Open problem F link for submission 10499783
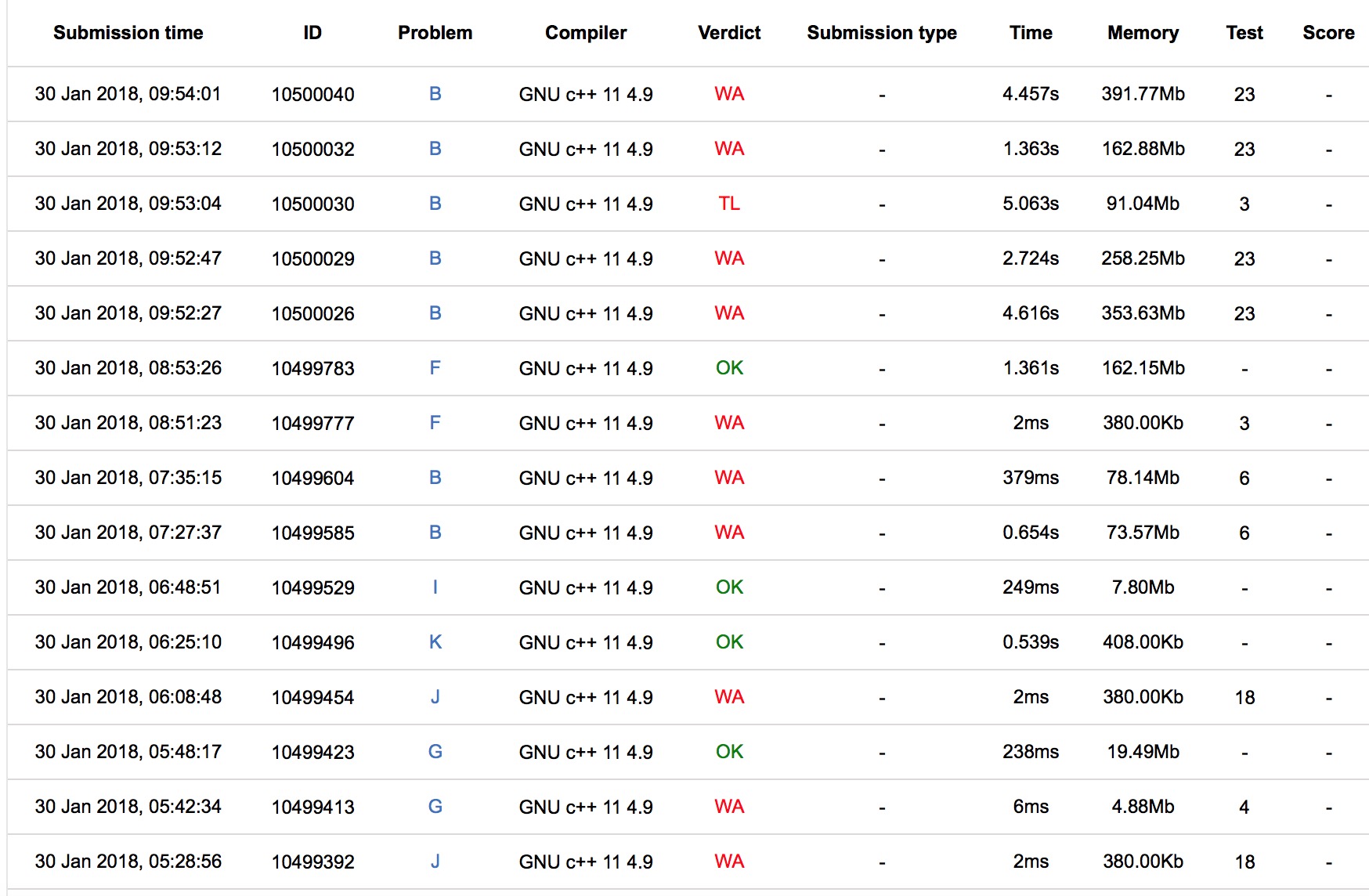Screen dimensions: 1369x896 435,368
